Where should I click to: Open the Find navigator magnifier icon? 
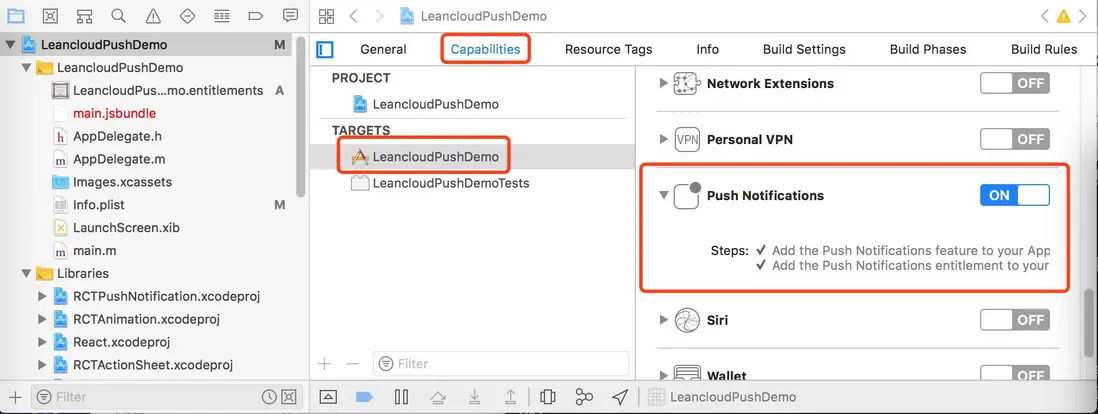[118, 15]
